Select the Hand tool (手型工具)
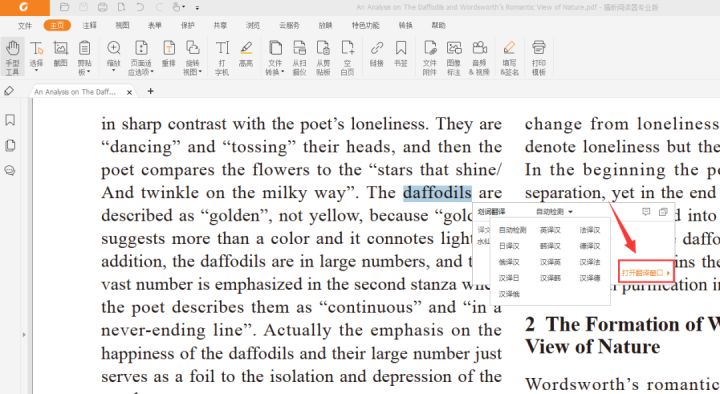This screenshot has width=720, height=394. click(12, 57)
